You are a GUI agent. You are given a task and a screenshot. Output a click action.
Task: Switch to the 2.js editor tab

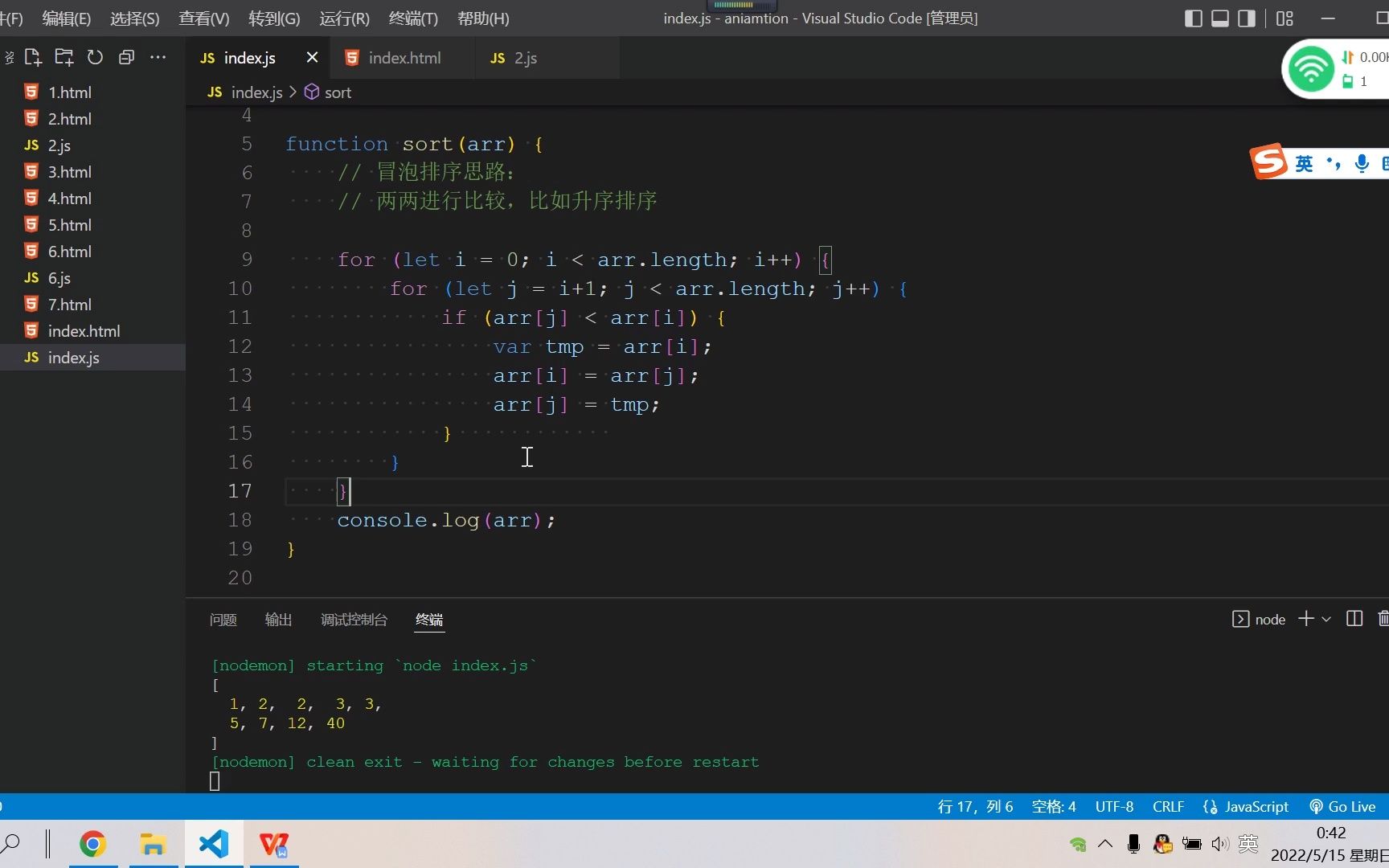pos(525,58)
